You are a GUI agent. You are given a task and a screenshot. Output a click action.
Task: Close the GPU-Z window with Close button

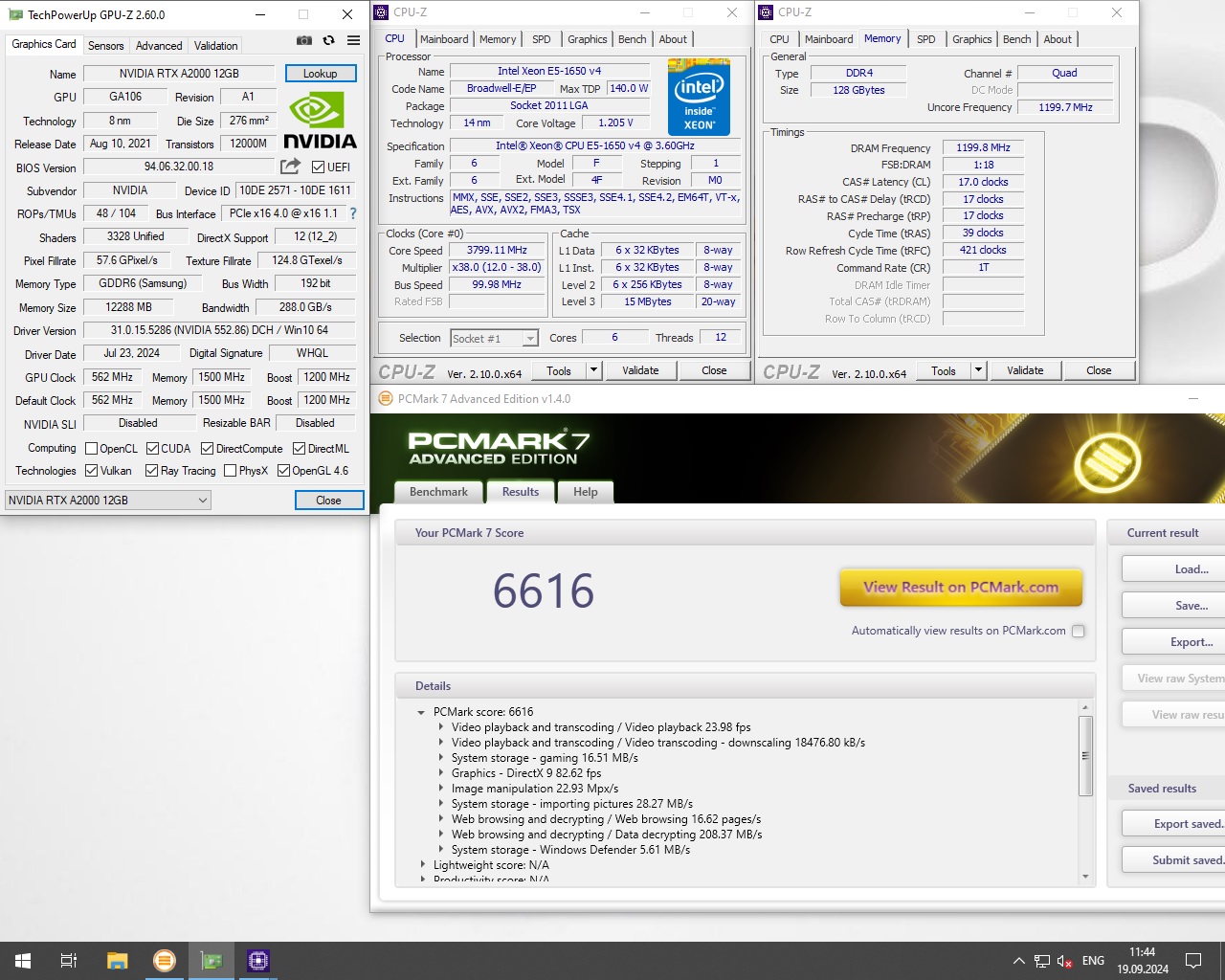tap(328, 500)
